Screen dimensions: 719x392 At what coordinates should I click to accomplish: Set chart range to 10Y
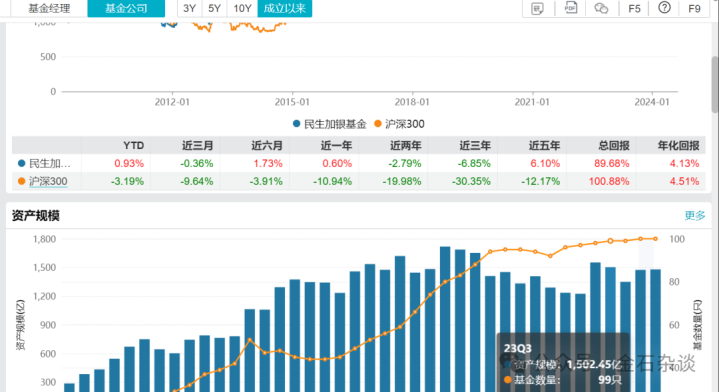(x=242, y=8)
